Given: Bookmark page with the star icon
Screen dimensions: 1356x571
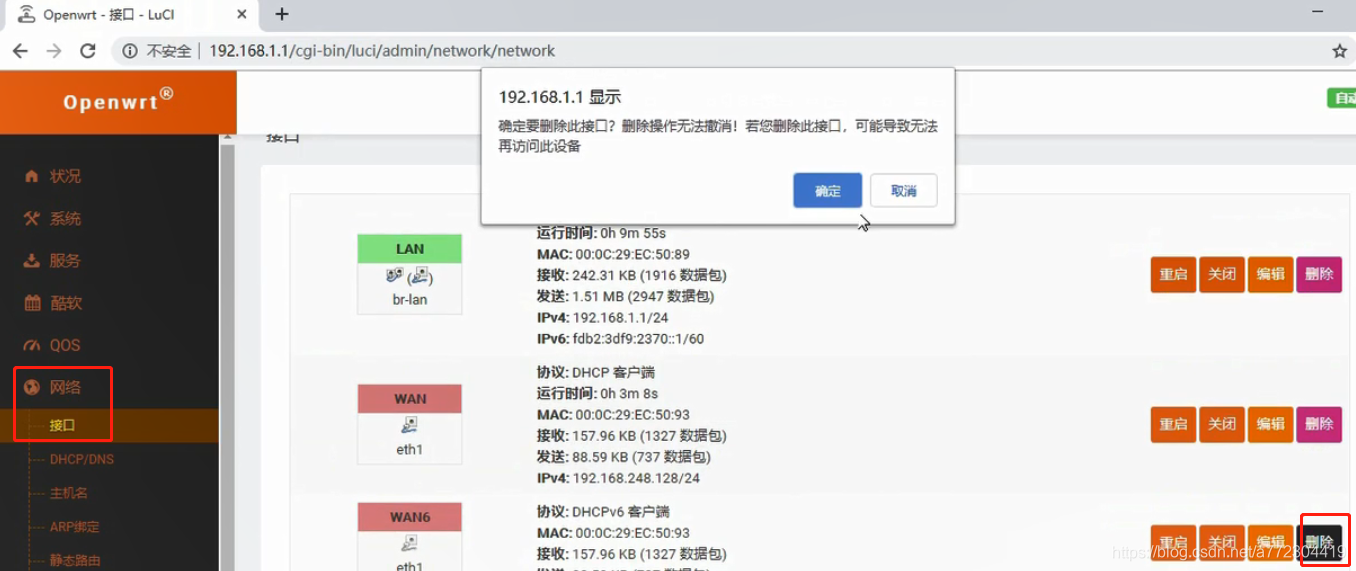Looking at the screenshot, I should (x=1340, y=51).
